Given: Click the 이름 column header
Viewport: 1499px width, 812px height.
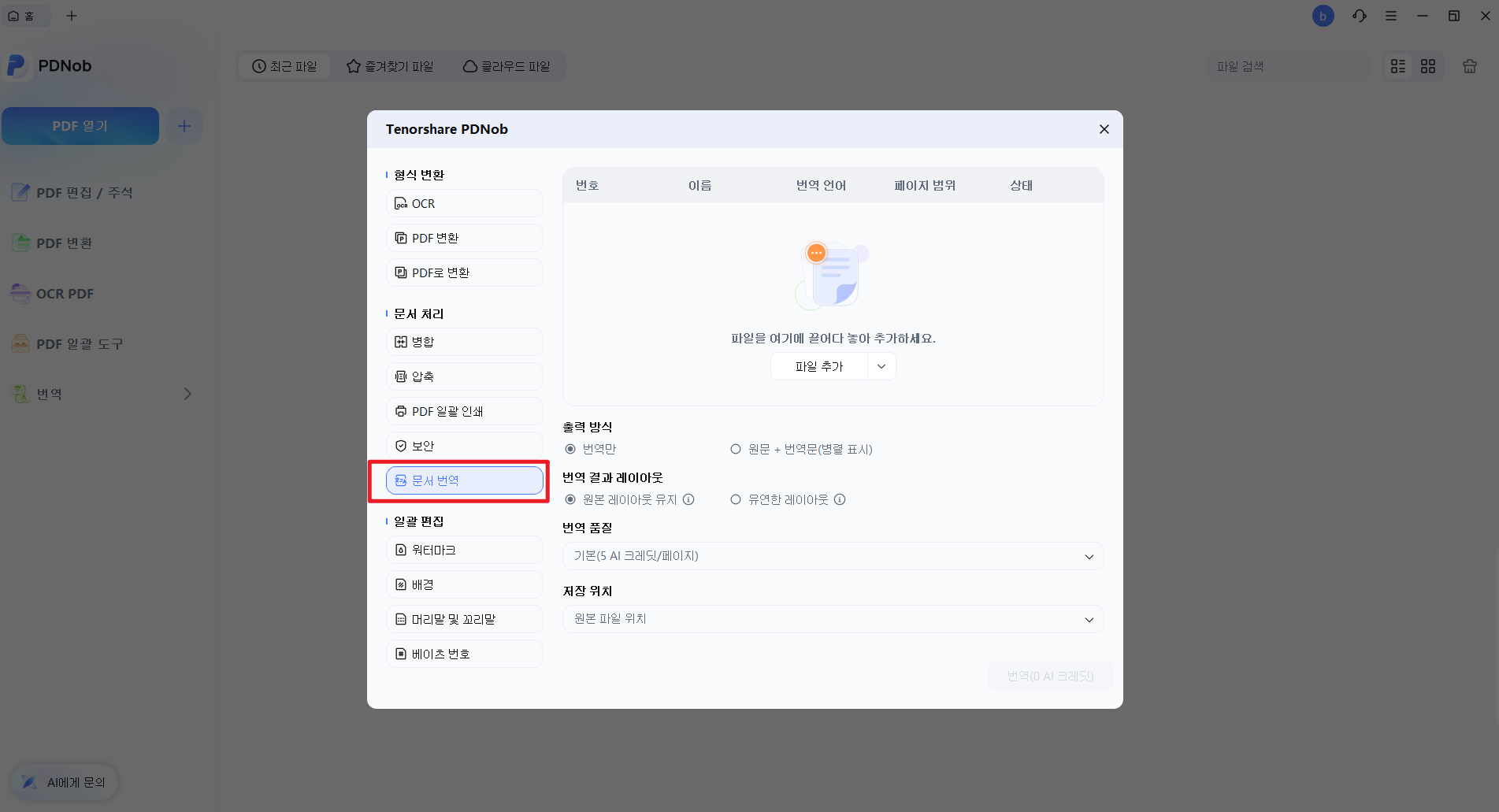Looking at the screenshot, I should tap(699, 185).
